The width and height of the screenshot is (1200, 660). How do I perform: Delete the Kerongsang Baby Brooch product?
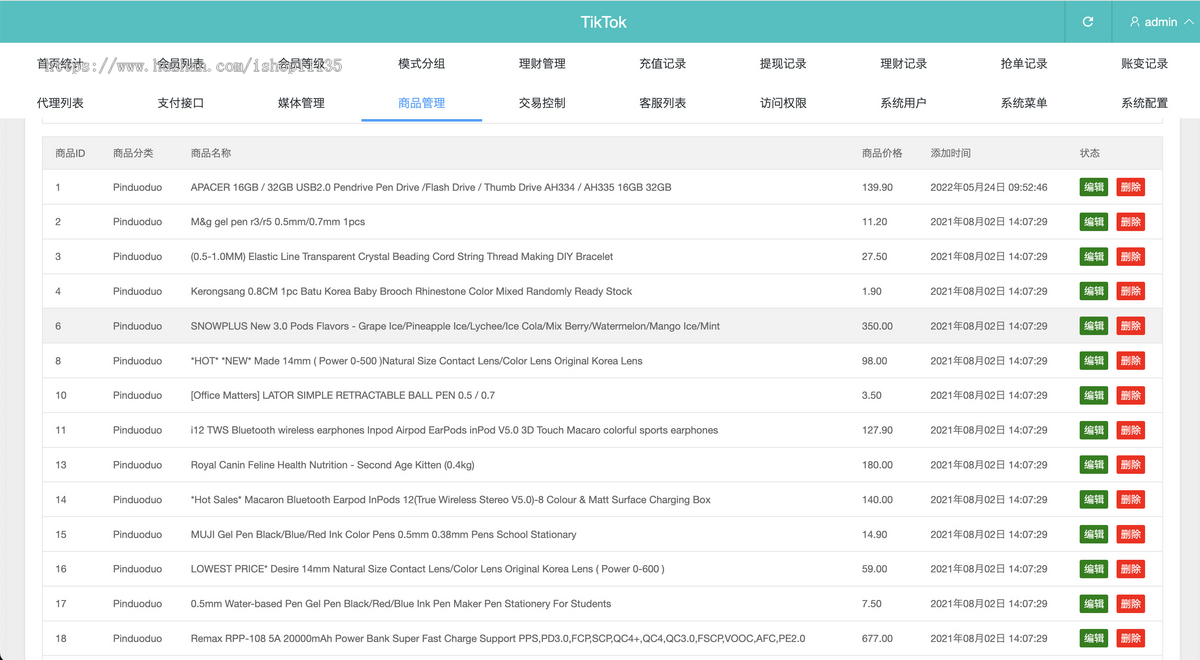tap(1131, 291)
